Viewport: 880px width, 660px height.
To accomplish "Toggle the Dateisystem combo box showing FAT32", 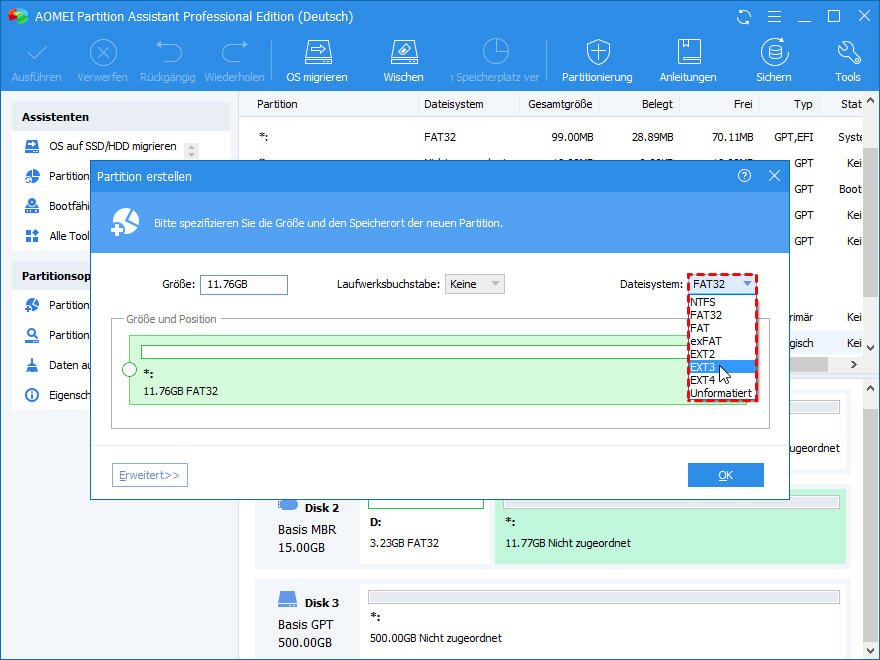I will (722, 284).
